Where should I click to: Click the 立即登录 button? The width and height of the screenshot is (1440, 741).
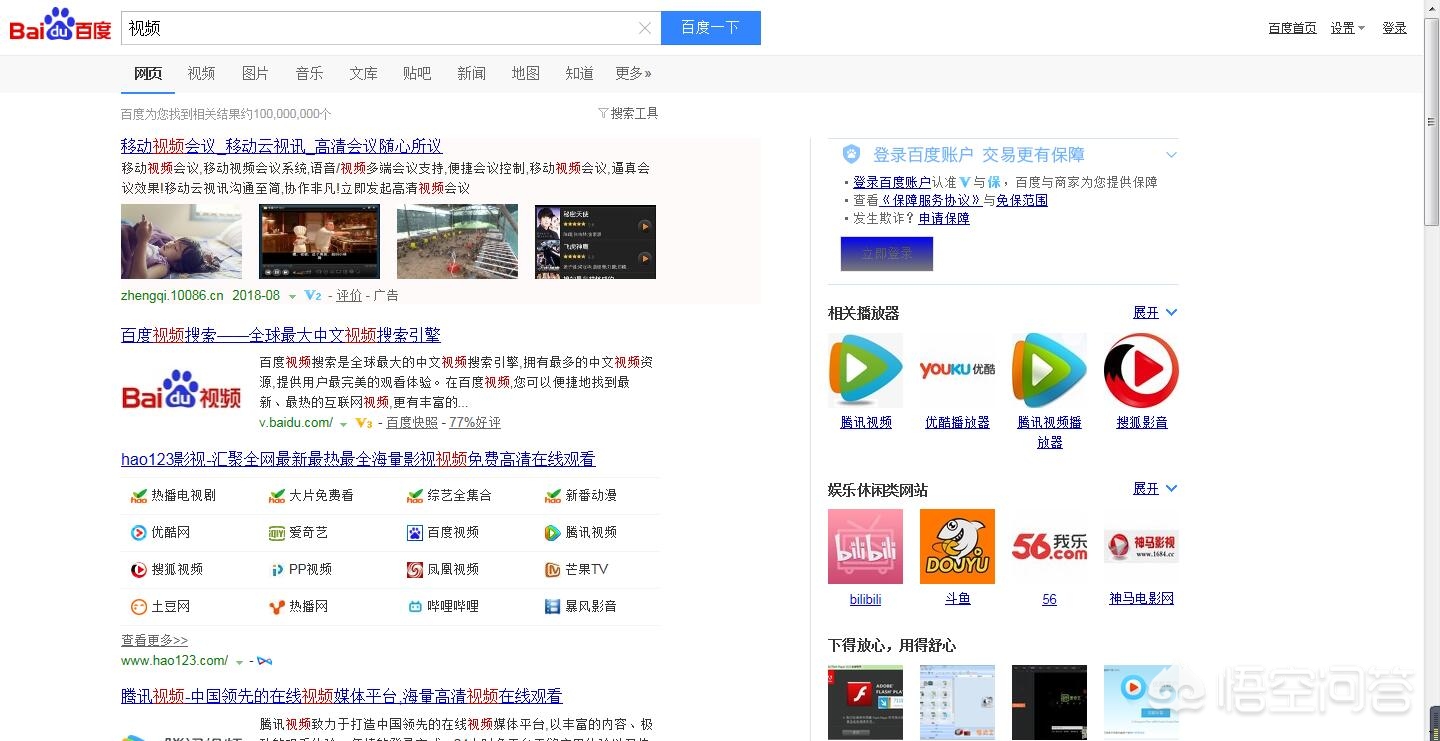[x=886, y=254]
